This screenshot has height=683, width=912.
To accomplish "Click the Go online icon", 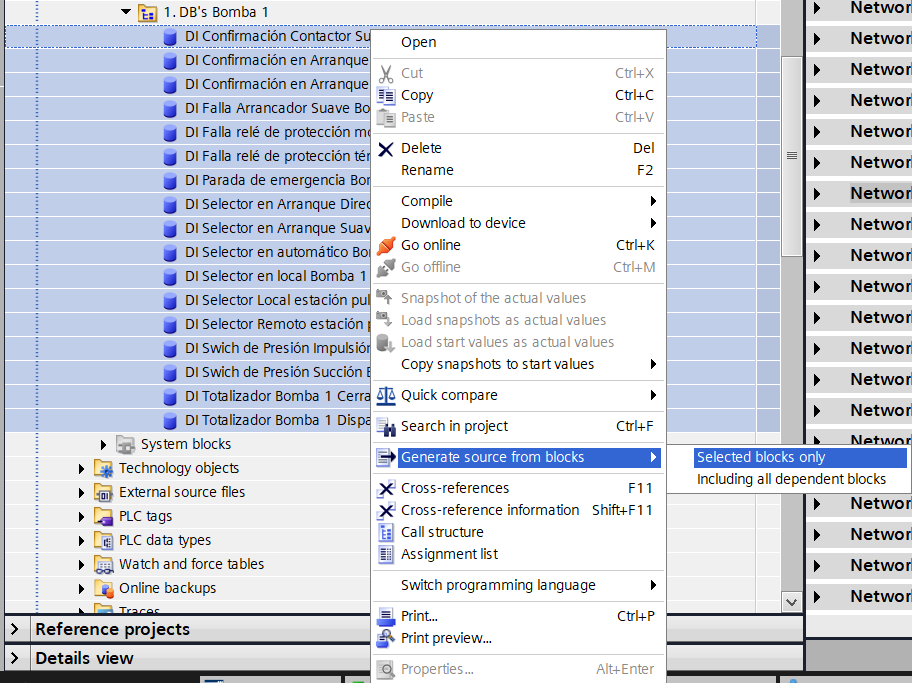I will pyautogui.click(x=386, y=246).
